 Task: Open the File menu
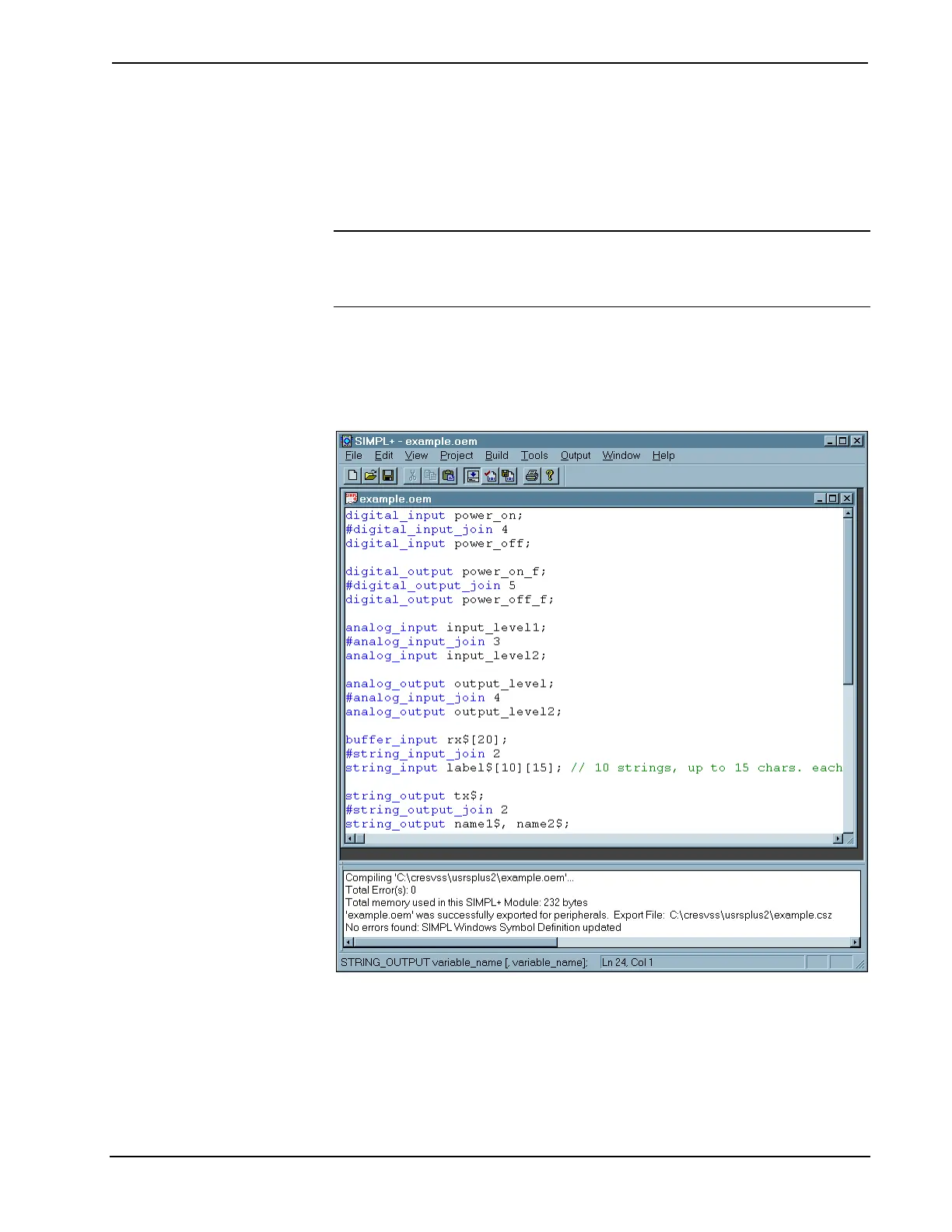[353, 456]
